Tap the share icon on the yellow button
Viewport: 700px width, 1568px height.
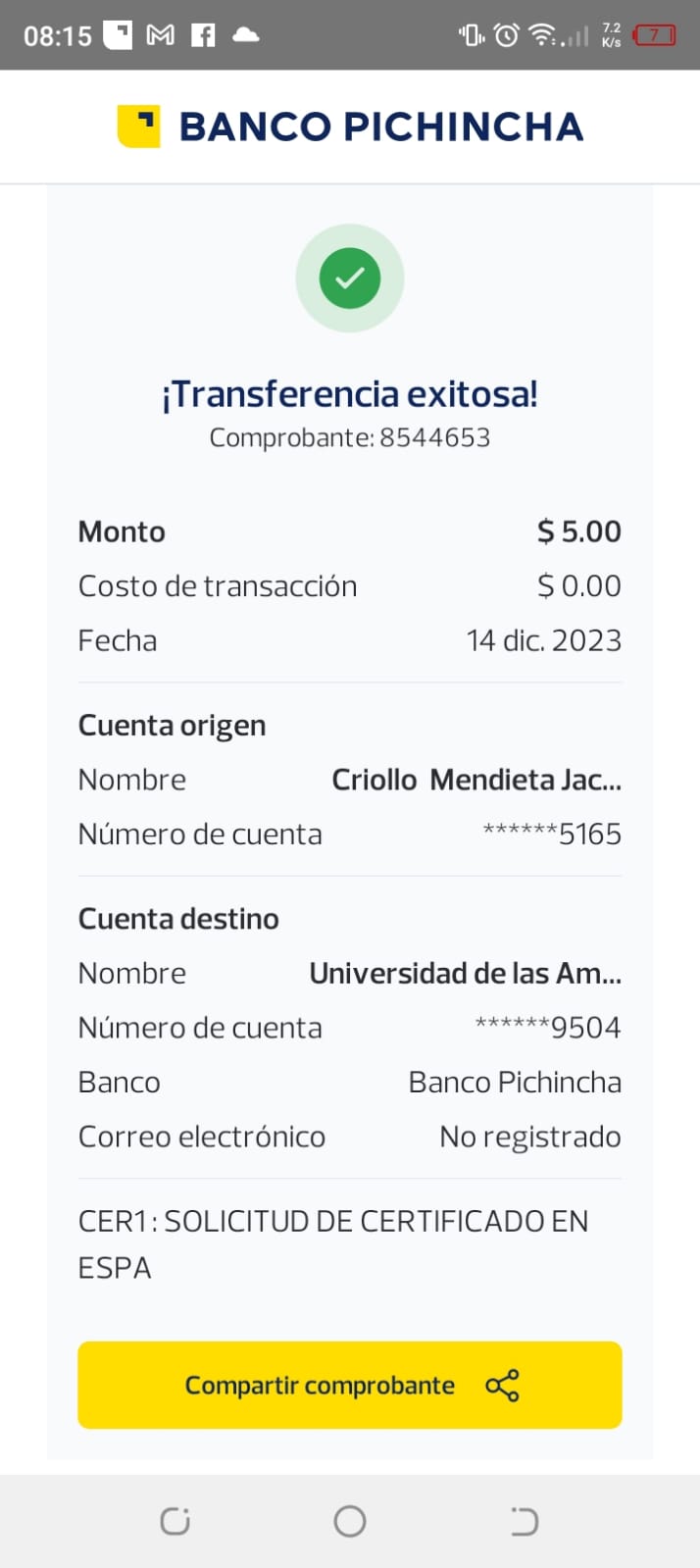[x=502, y=1385]
